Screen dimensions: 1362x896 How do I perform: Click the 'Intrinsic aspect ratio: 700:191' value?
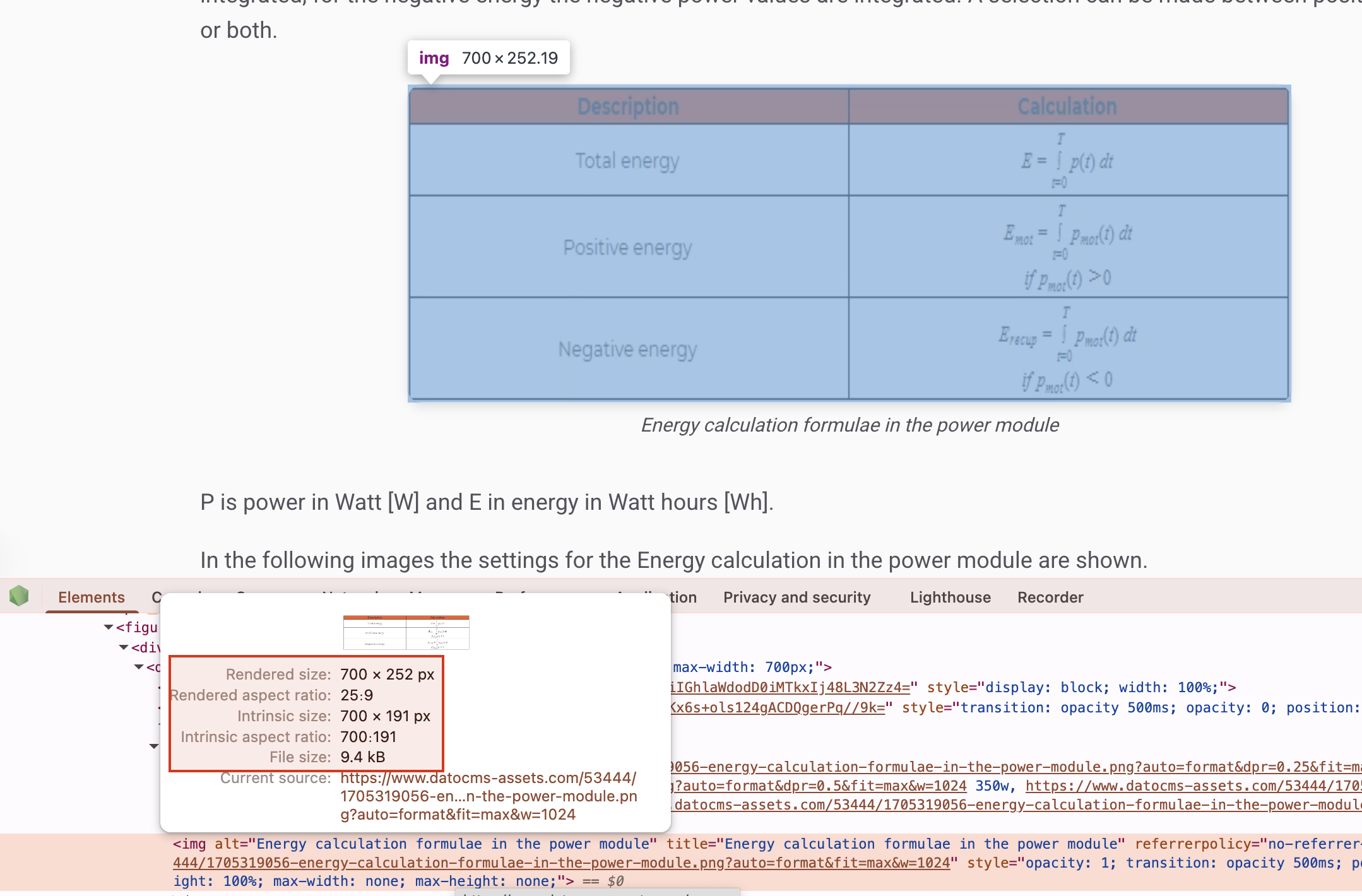(368, 736)
